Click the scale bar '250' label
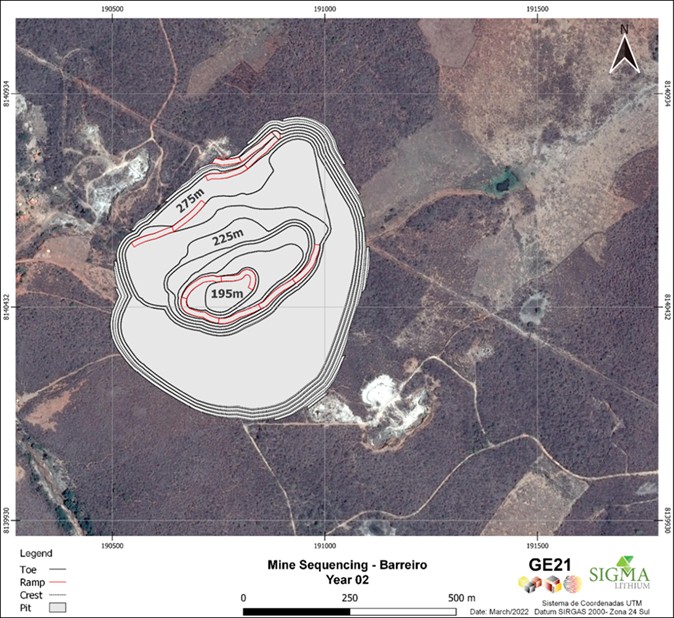This screenshot has height=618, width=674. (x=349, y=598)
